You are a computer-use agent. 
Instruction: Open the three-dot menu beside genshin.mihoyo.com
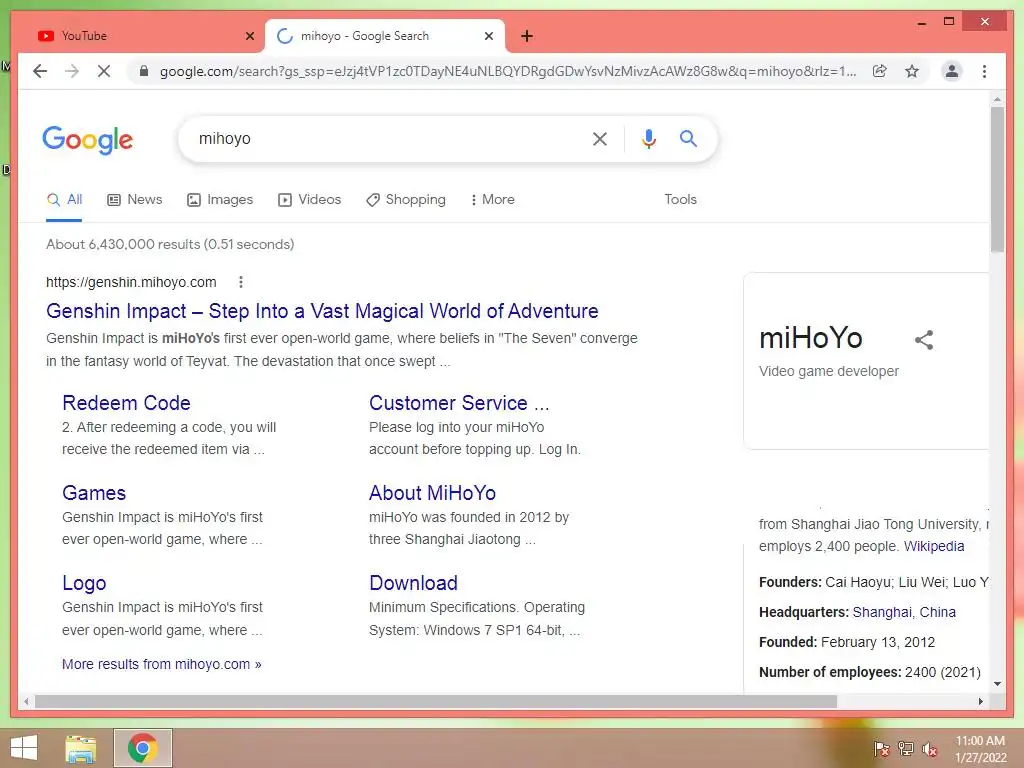240,282
